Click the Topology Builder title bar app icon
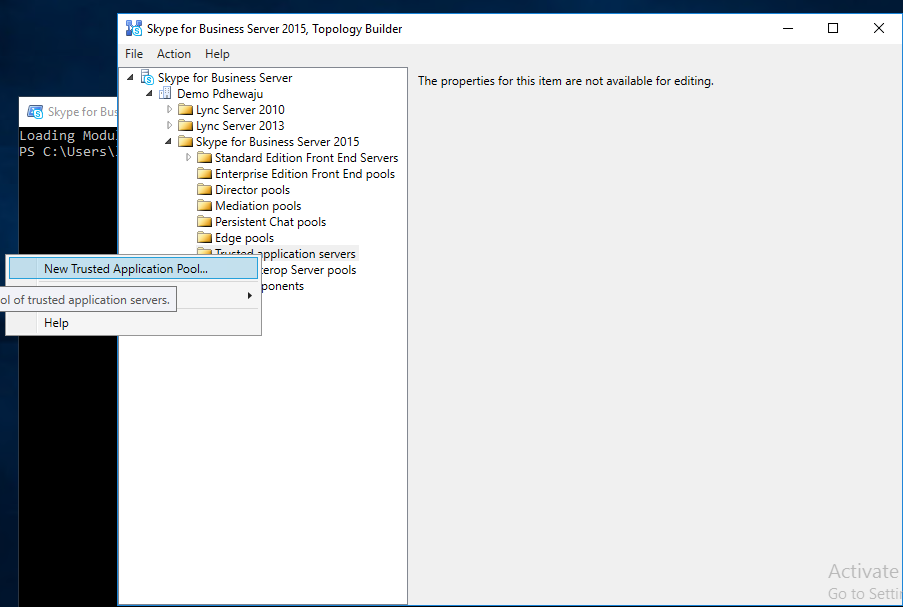The width and height of the screenshot is (903, 607). 134,28
